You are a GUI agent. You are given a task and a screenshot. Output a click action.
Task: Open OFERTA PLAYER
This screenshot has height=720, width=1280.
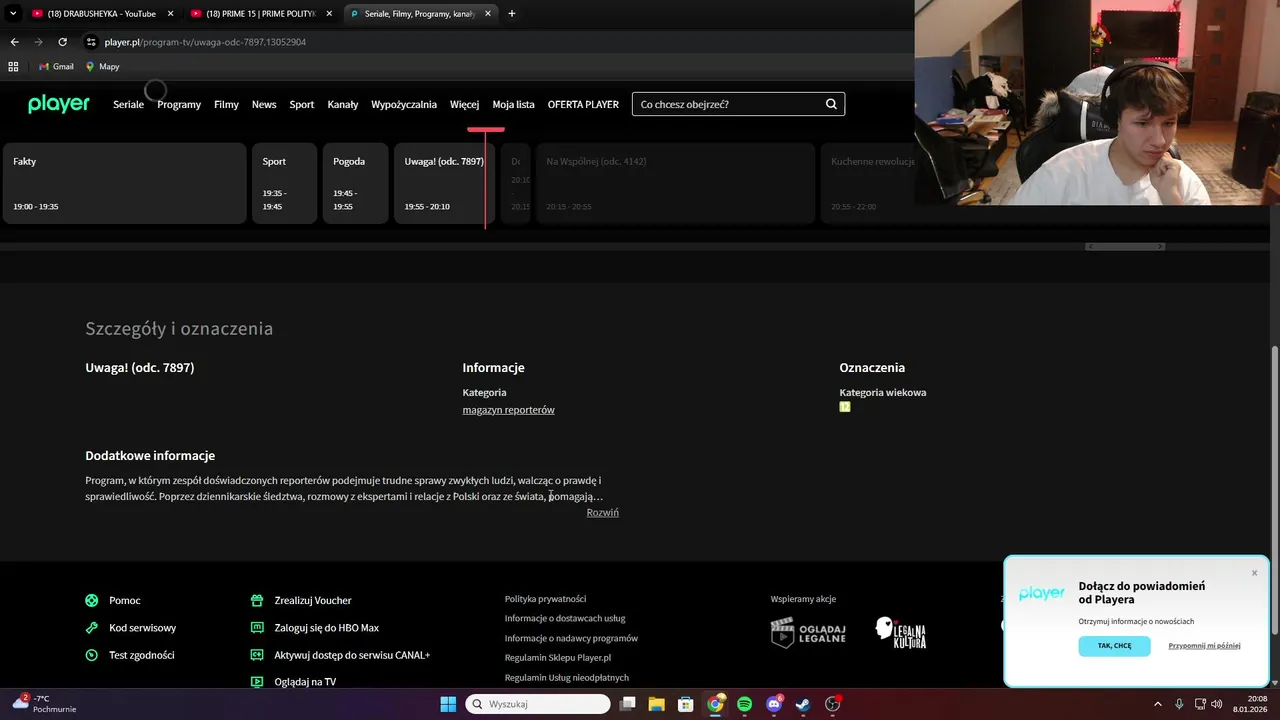pyautogui.click(x=583, y=104)
